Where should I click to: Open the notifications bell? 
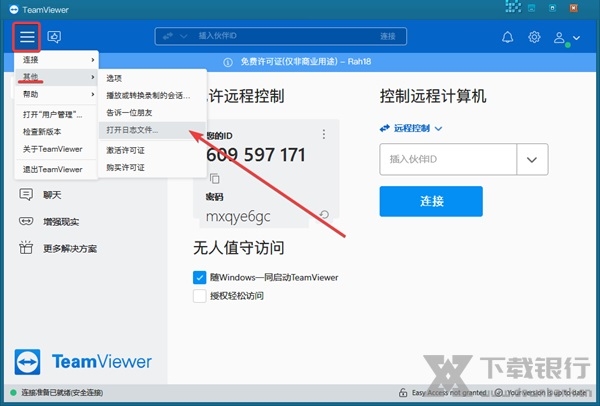tap(507, 37)
